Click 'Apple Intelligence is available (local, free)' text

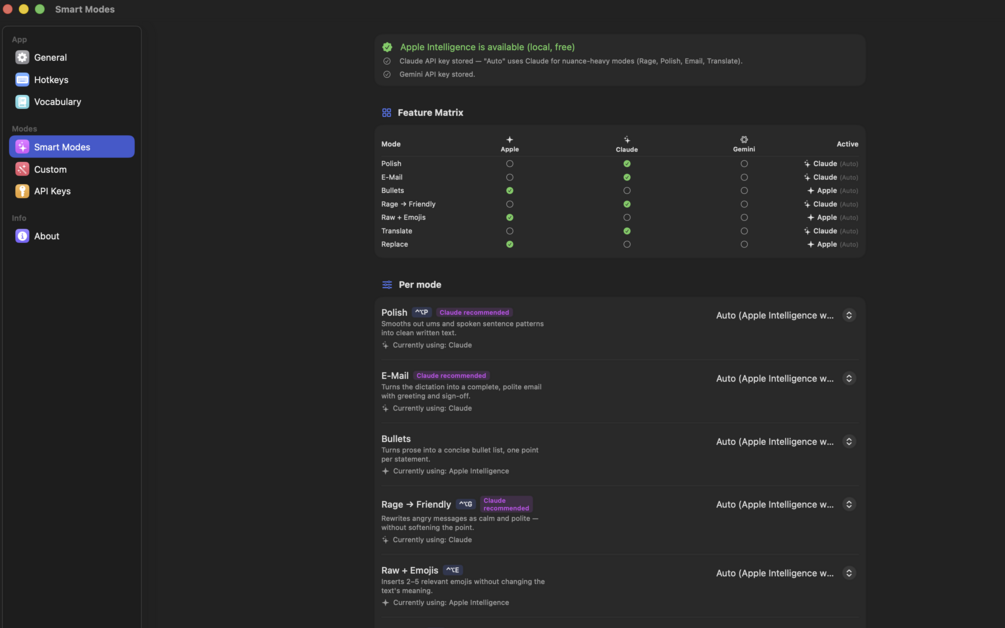coord(487,47)
